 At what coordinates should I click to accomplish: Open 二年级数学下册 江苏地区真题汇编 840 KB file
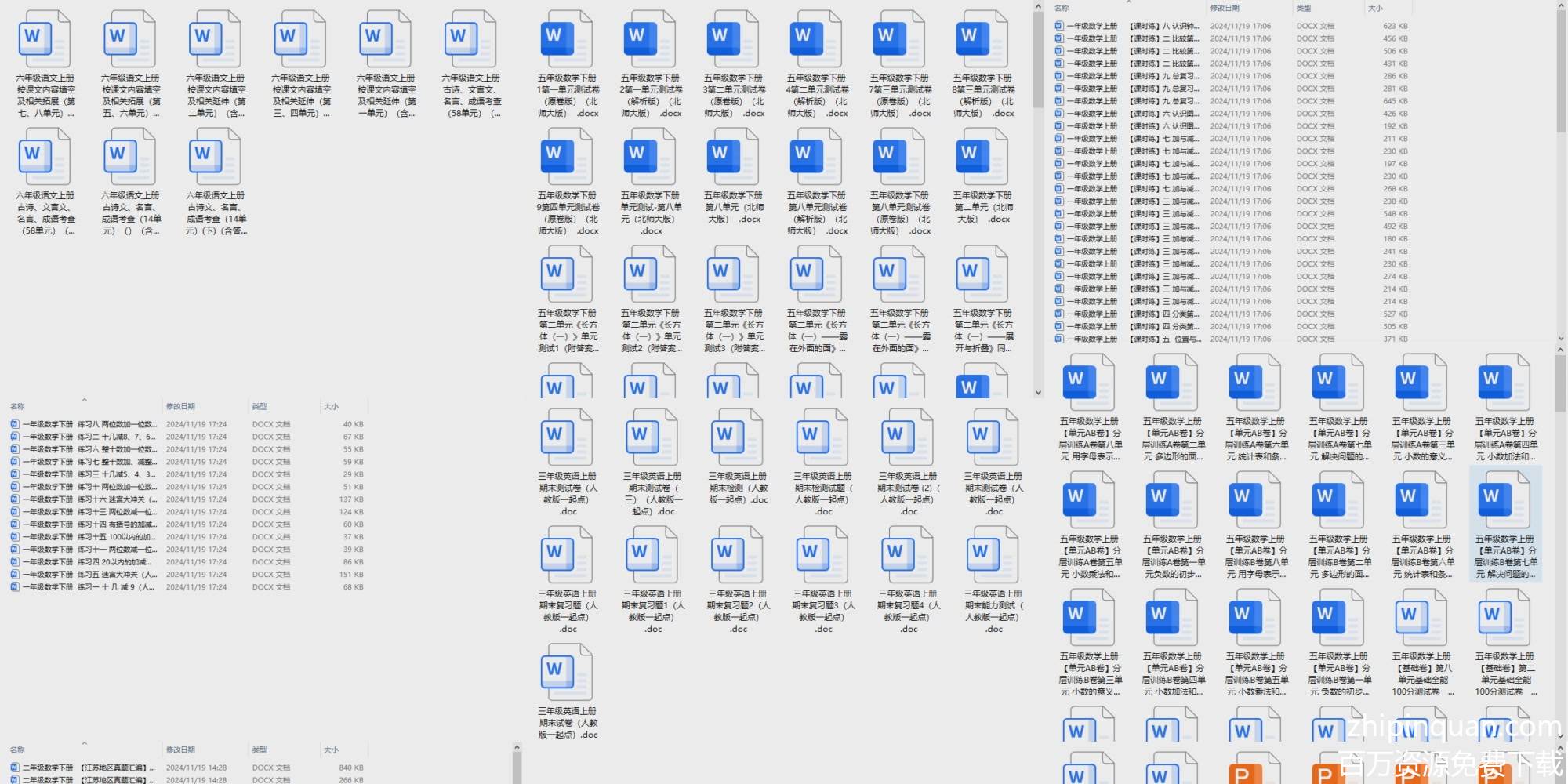point(85,768)
